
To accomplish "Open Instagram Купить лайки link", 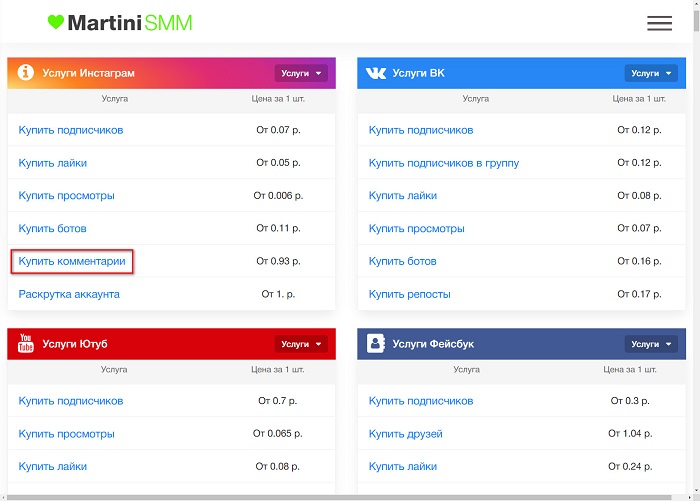I will pyautogui.click(x=52, y=163).
